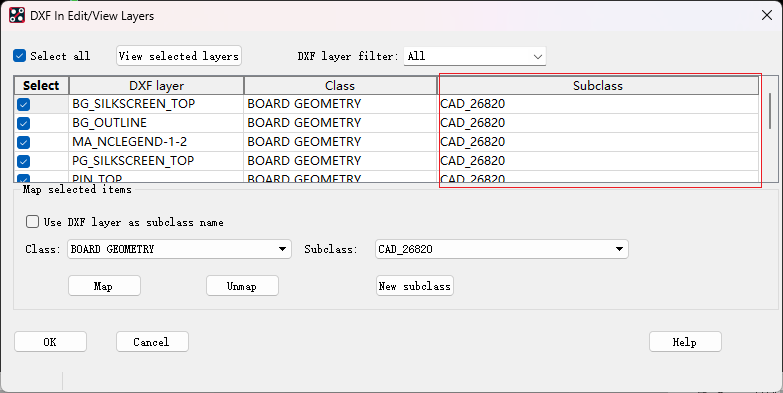Close the DXF In Edit/View Layers dialog

(767, 15)
